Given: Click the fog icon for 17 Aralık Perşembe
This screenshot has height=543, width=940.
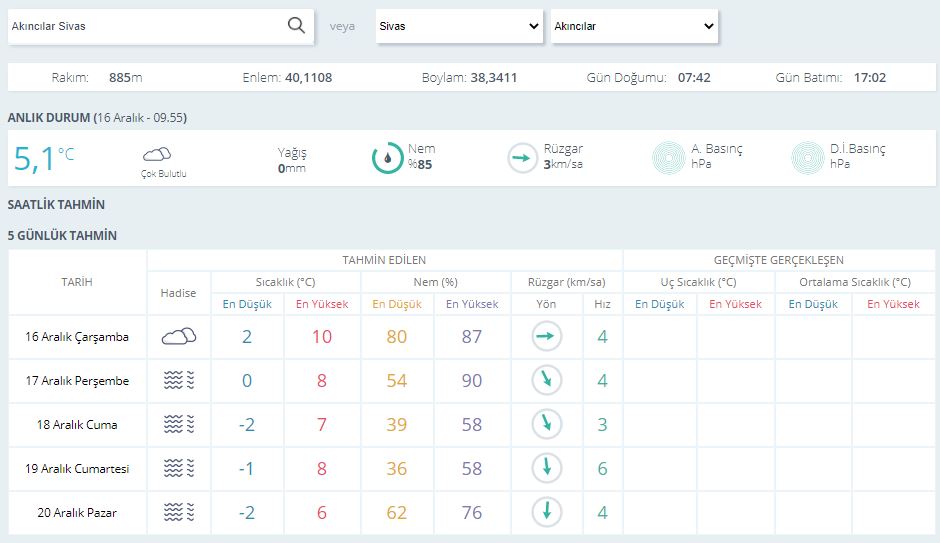Looking at the screenshot, I should point(179,381).
